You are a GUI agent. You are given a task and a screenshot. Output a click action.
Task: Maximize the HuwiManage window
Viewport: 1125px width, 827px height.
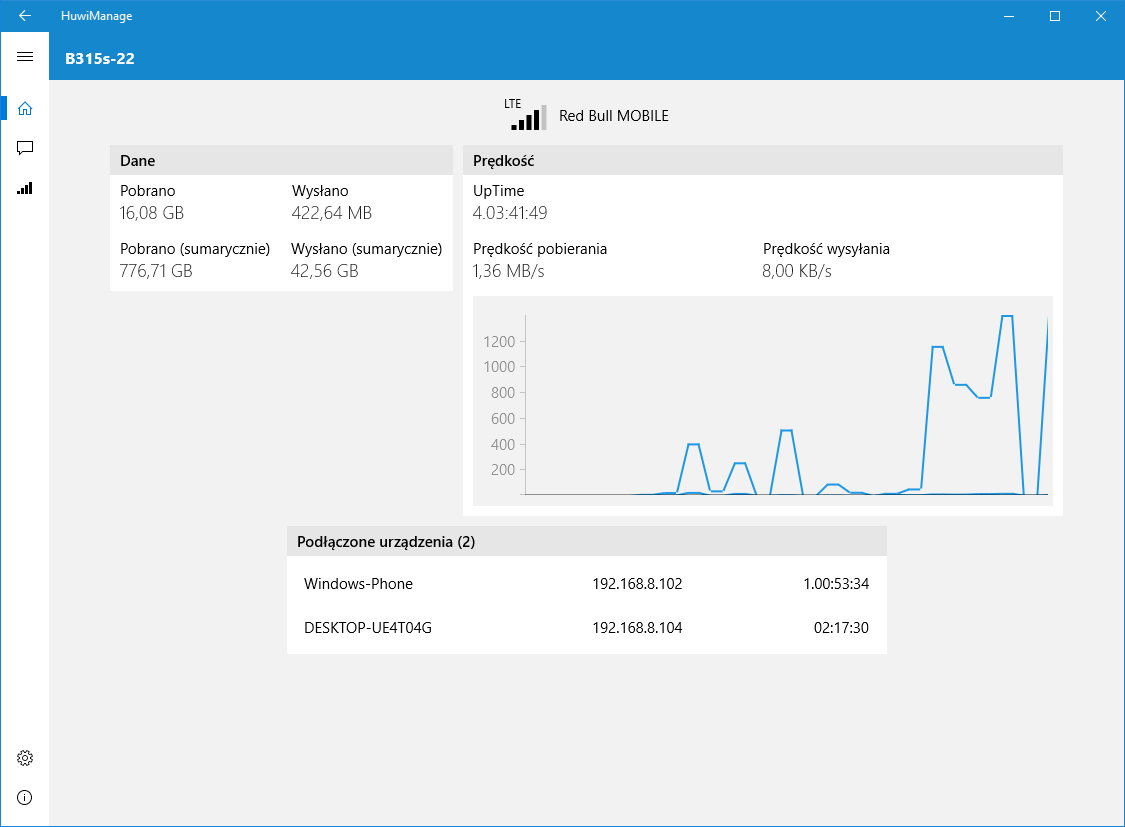(x=1055, y=16)
